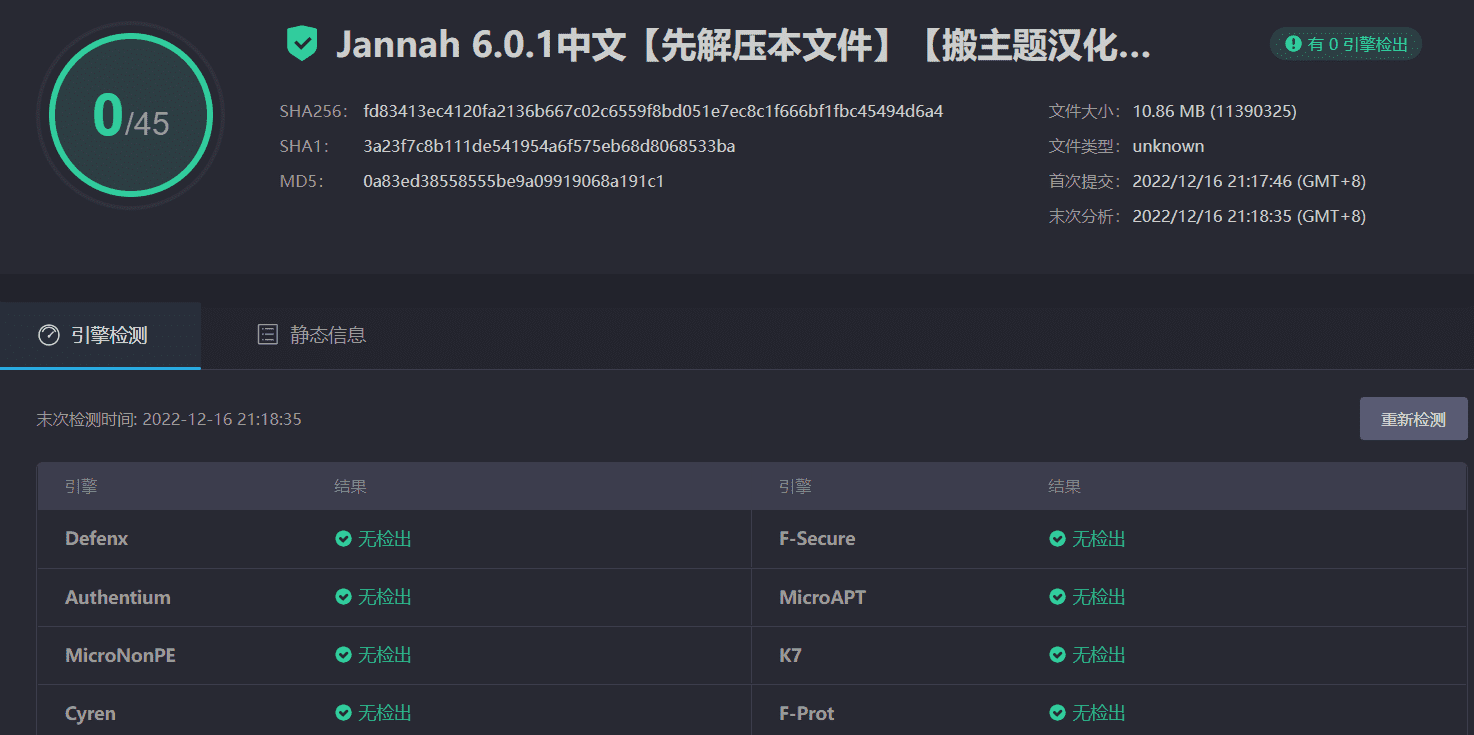
Task: Click the 0/45 detection score circle
Action: [x=131, y=115]
